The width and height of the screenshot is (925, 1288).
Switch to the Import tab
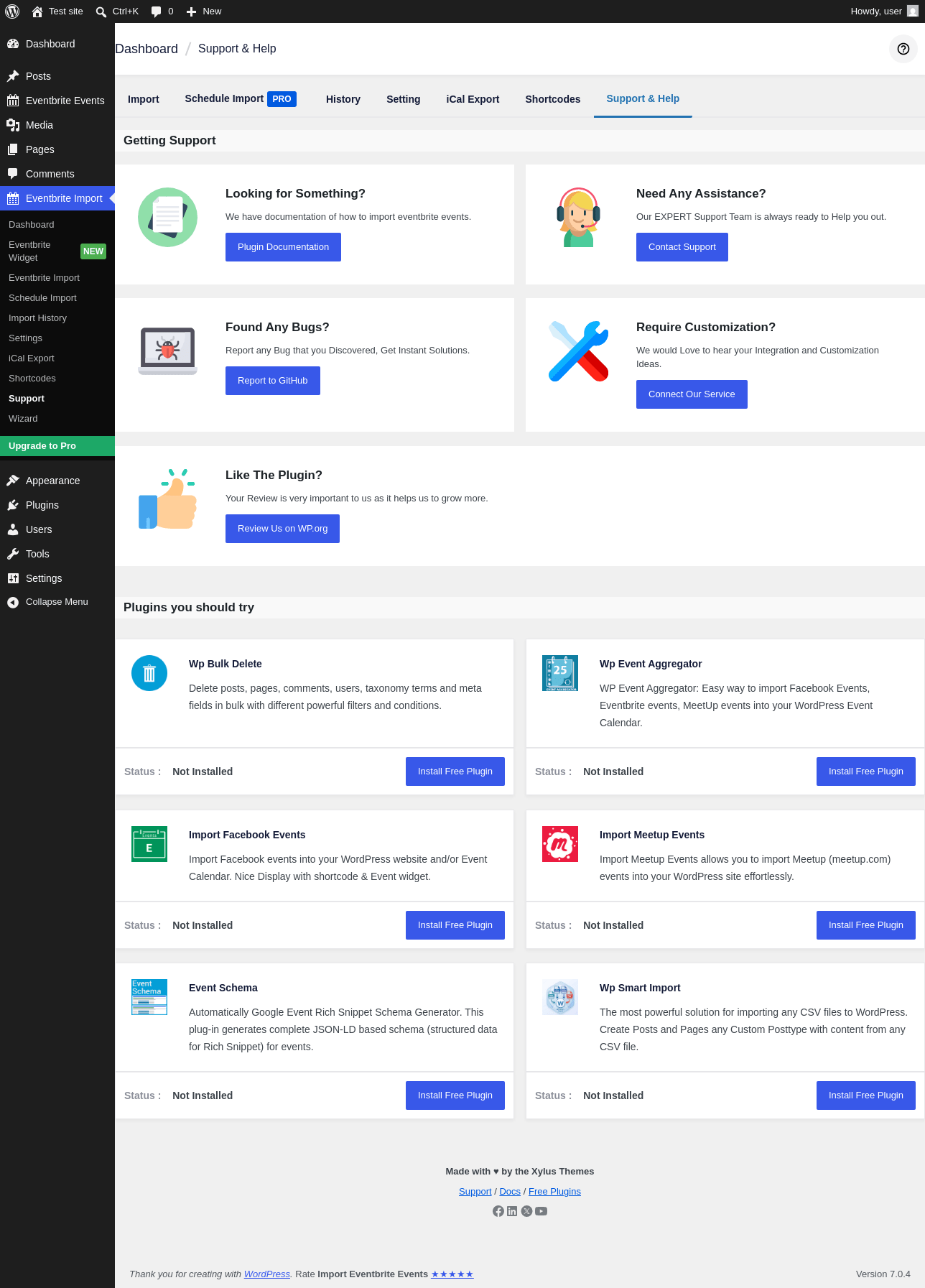[144, 99]
